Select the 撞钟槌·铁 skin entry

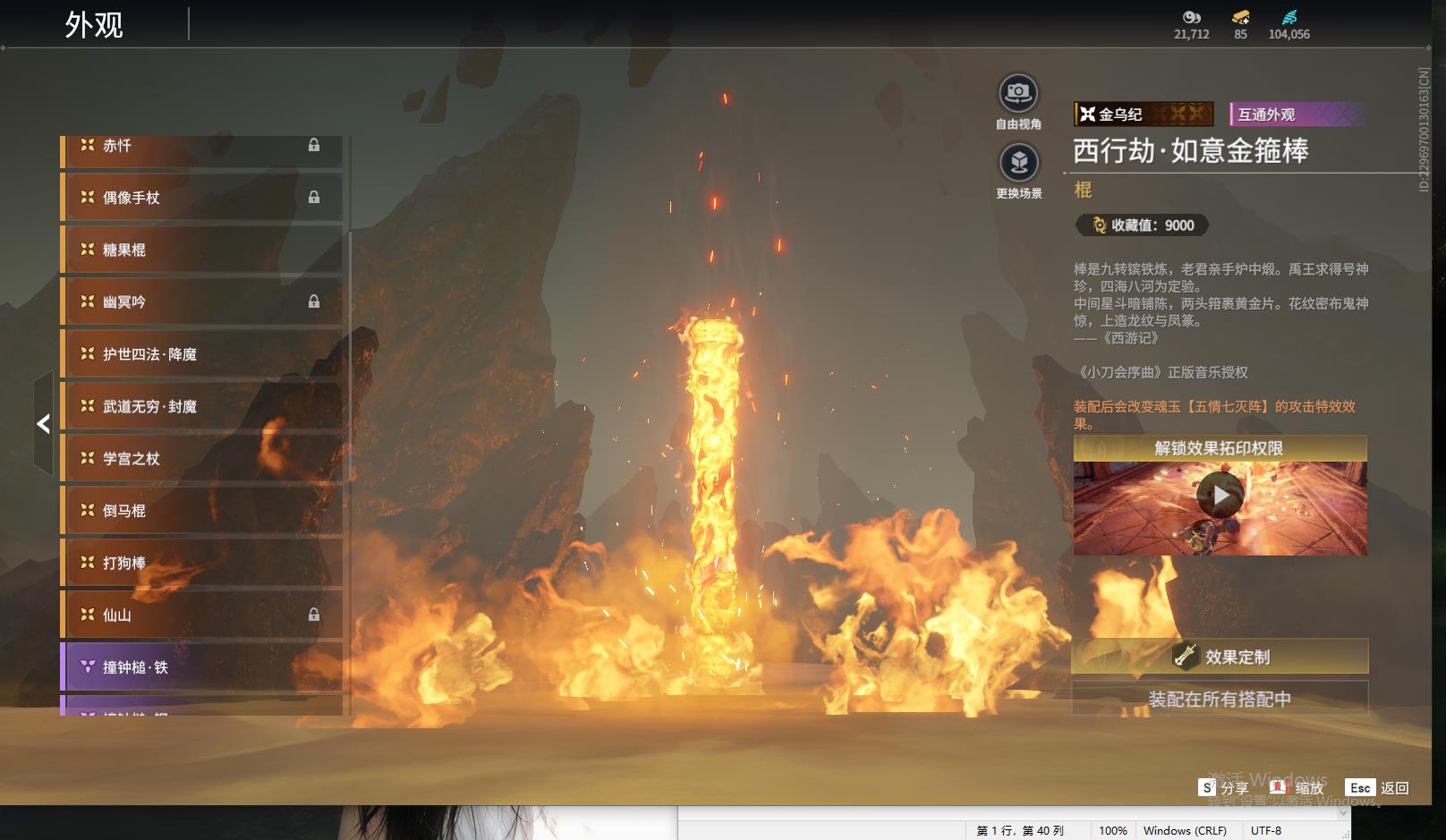[x=201, y=666]
